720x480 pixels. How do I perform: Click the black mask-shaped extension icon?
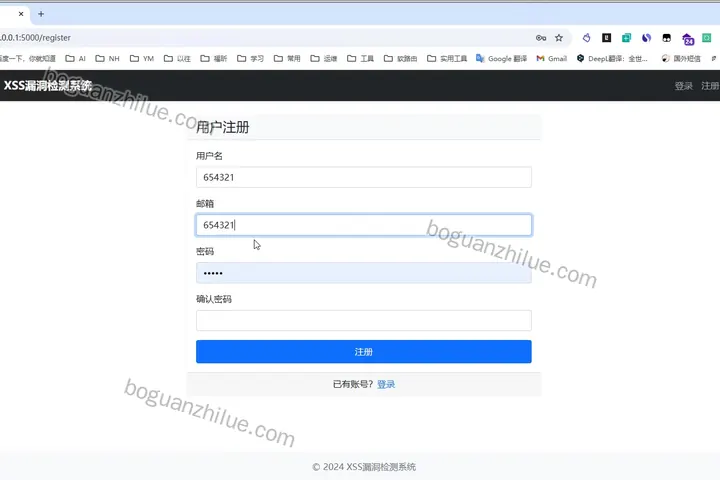click(x=666, y=38)
